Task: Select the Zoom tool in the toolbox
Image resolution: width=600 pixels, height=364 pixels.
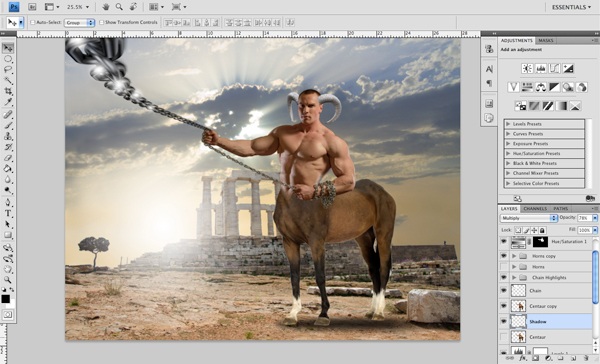Action: pos(8,280)
